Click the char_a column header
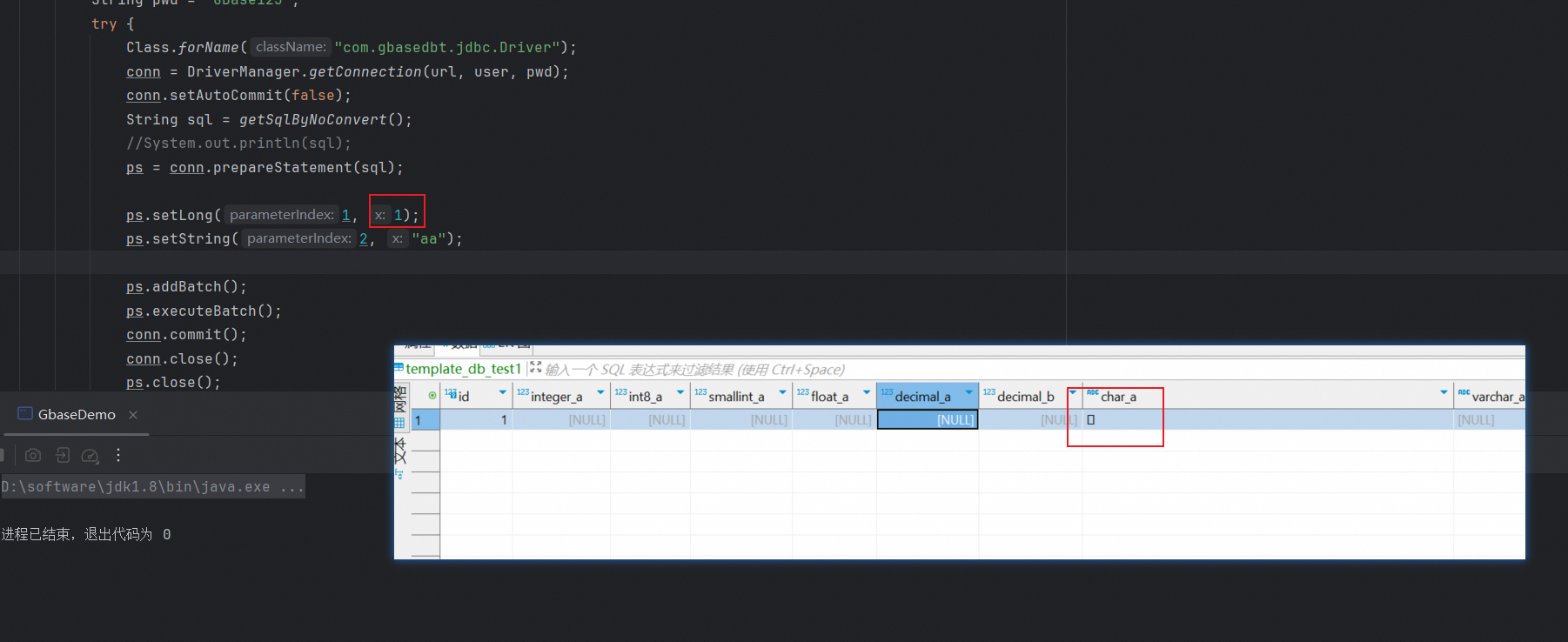Image resolution: width=1568 pixels, height=642 pixels. tap(1268, 396)
